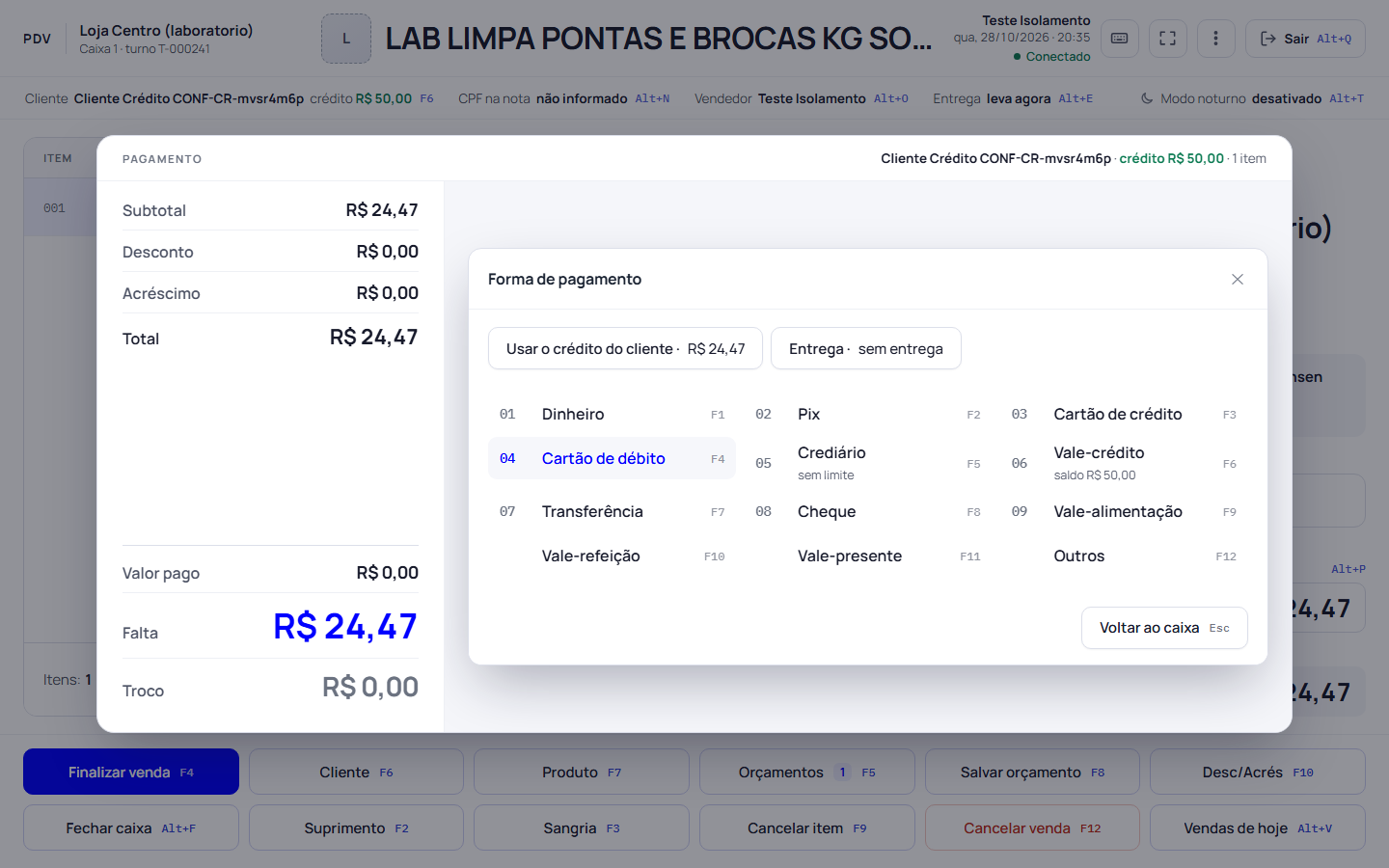Click Cancelar venda red button

[1032, 827]
